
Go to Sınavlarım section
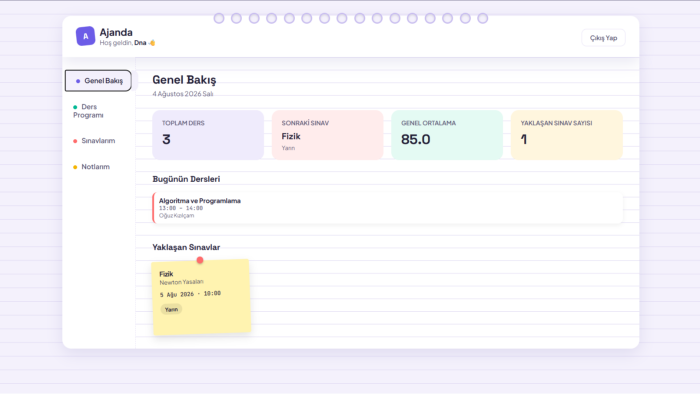click(x=94, y=141)
